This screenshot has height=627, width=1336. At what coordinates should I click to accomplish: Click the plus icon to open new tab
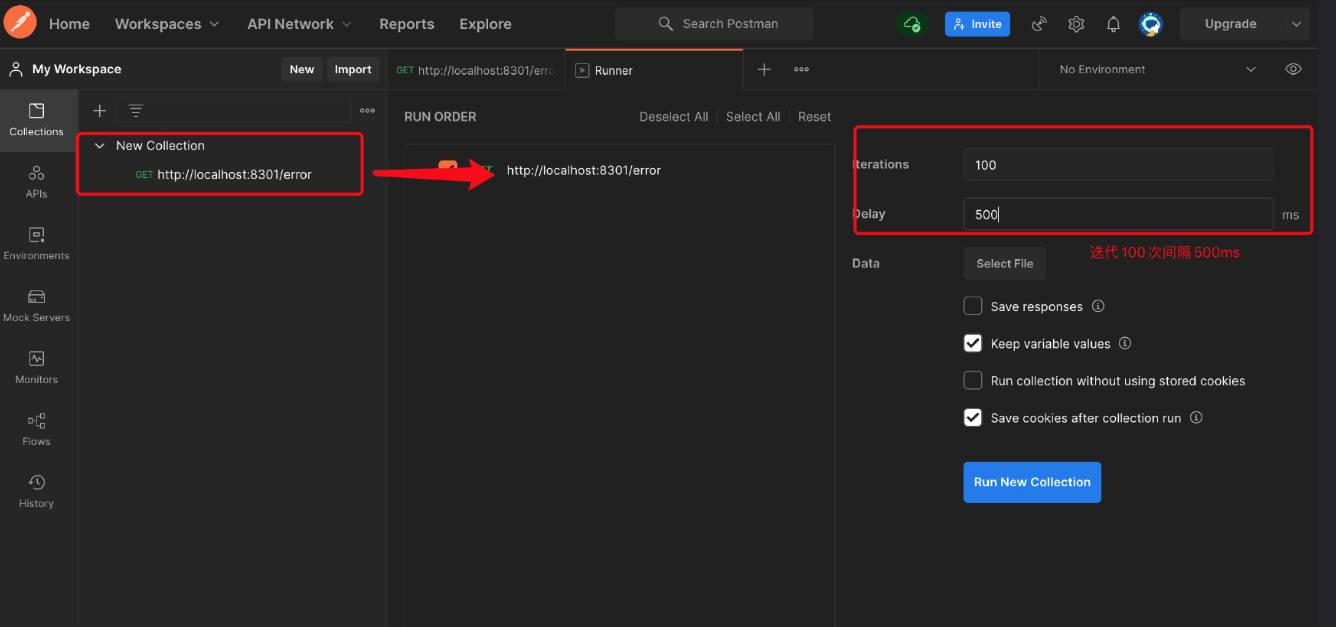tap(764, 69)
